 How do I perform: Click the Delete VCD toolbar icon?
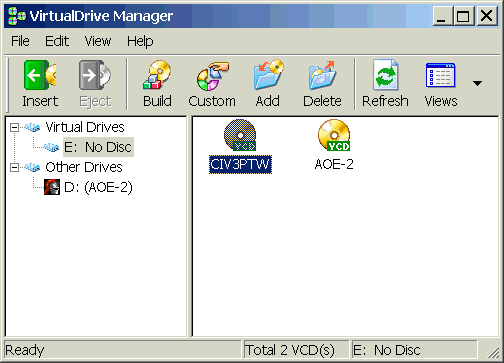322,75
